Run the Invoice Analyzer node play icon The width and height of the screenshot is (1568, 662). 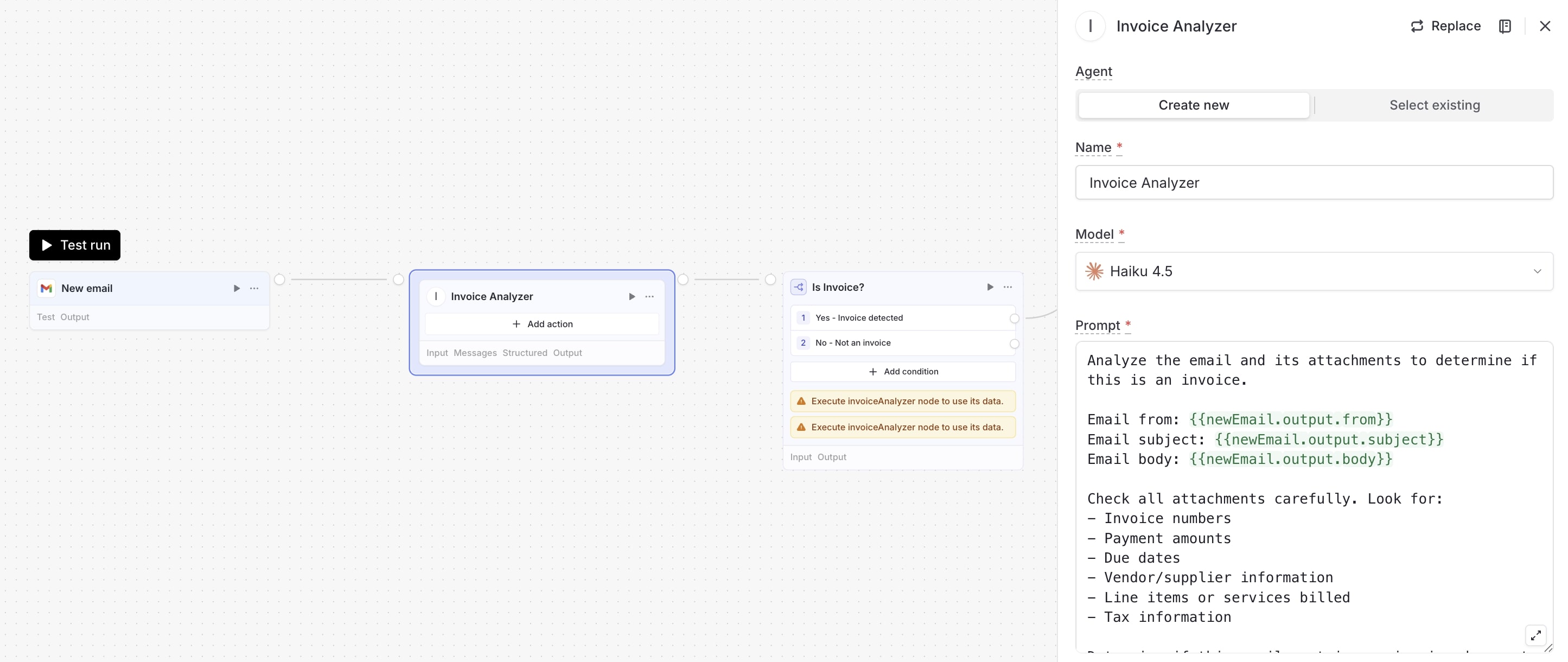pyautogui.click(x=632, y=297)
